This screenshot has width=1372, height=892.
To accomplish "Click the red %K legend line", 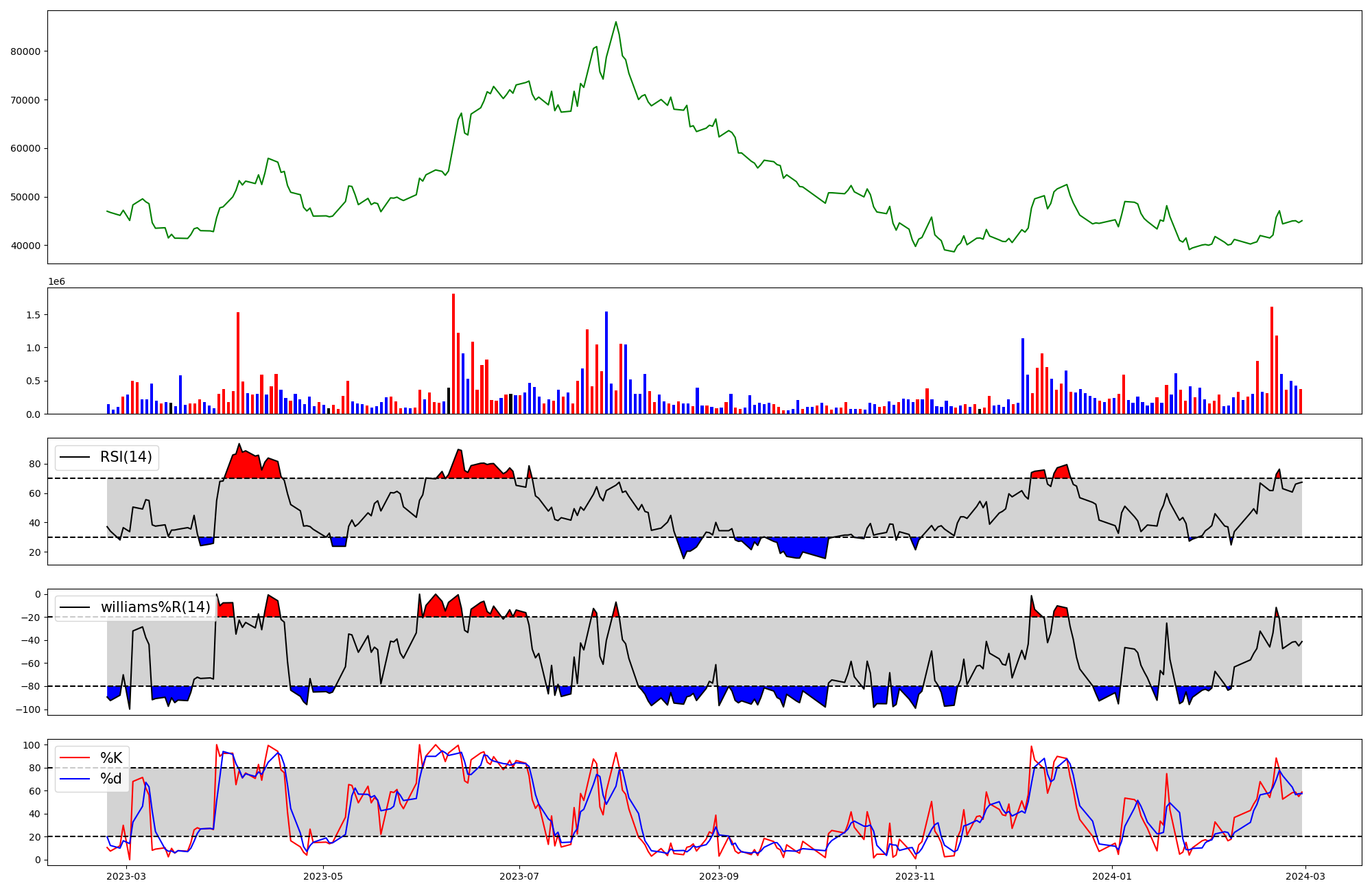I will point(75,758).
